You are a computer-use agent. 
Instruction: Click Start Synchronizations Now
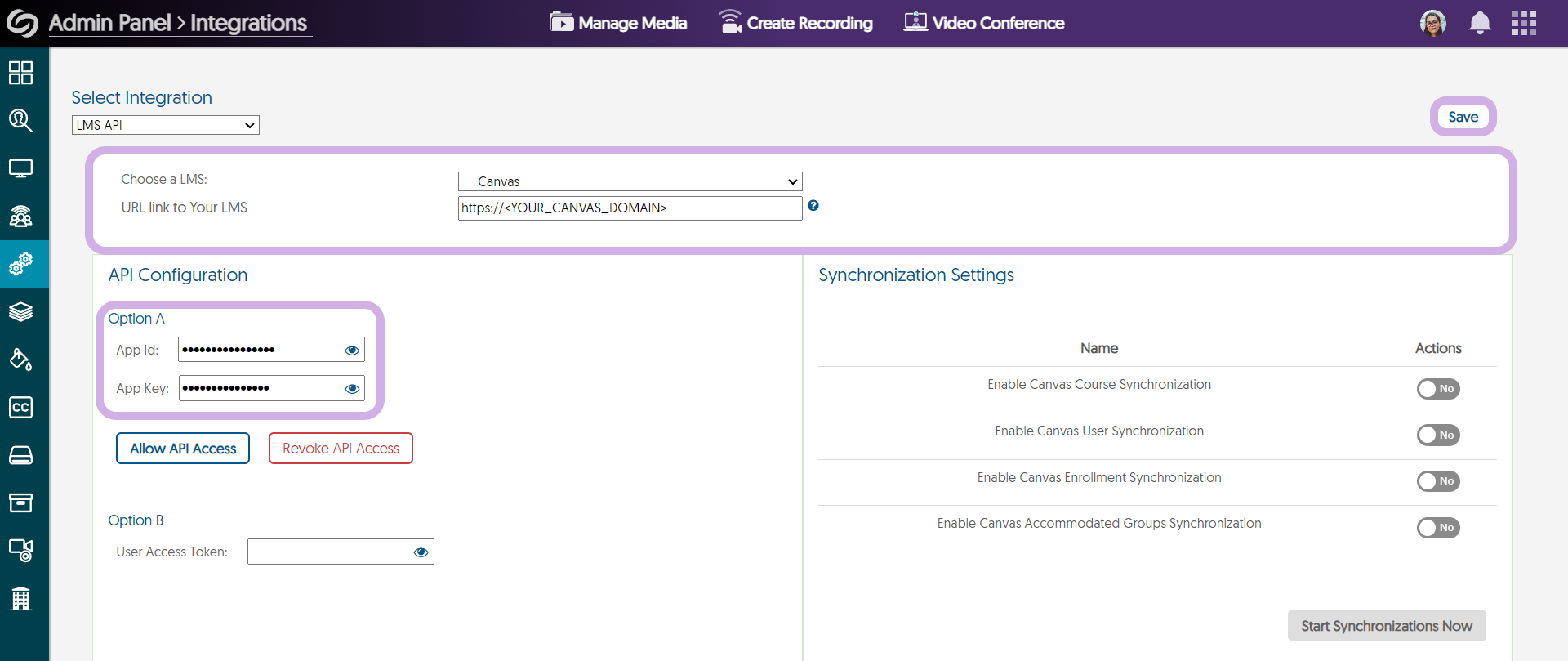click(x=1387, y=626)
